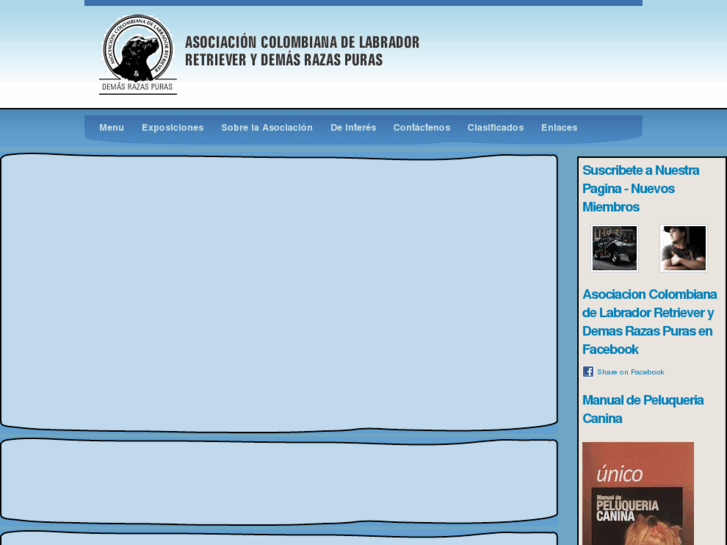This screenshot has width=727, height=545.
Task: Open the De Interés menu item
Action: click(x=353, y=128)
